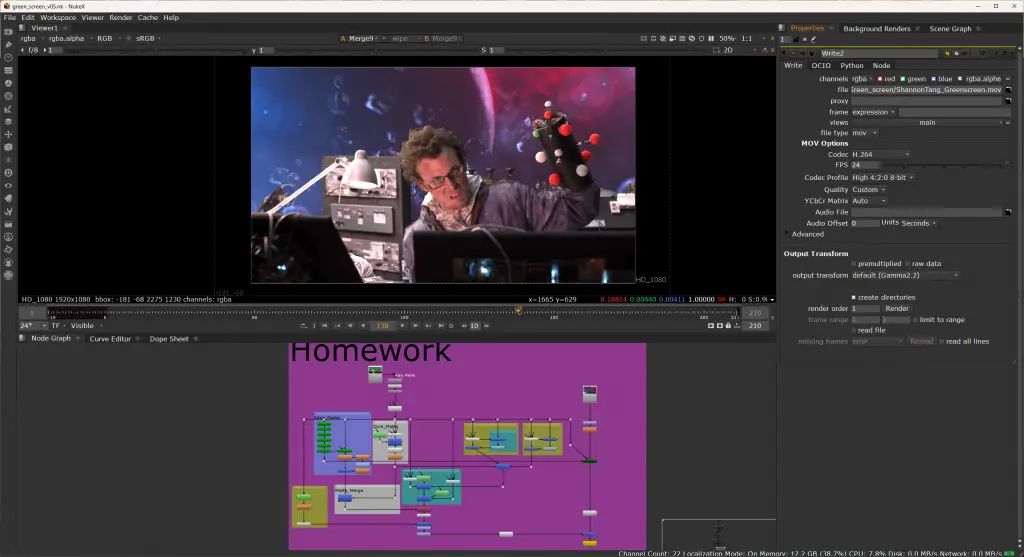This screenshot has width=1024, height=557.
Task: Open the YCbCr Matrix Auto dropdown
Action: [869, 201]
